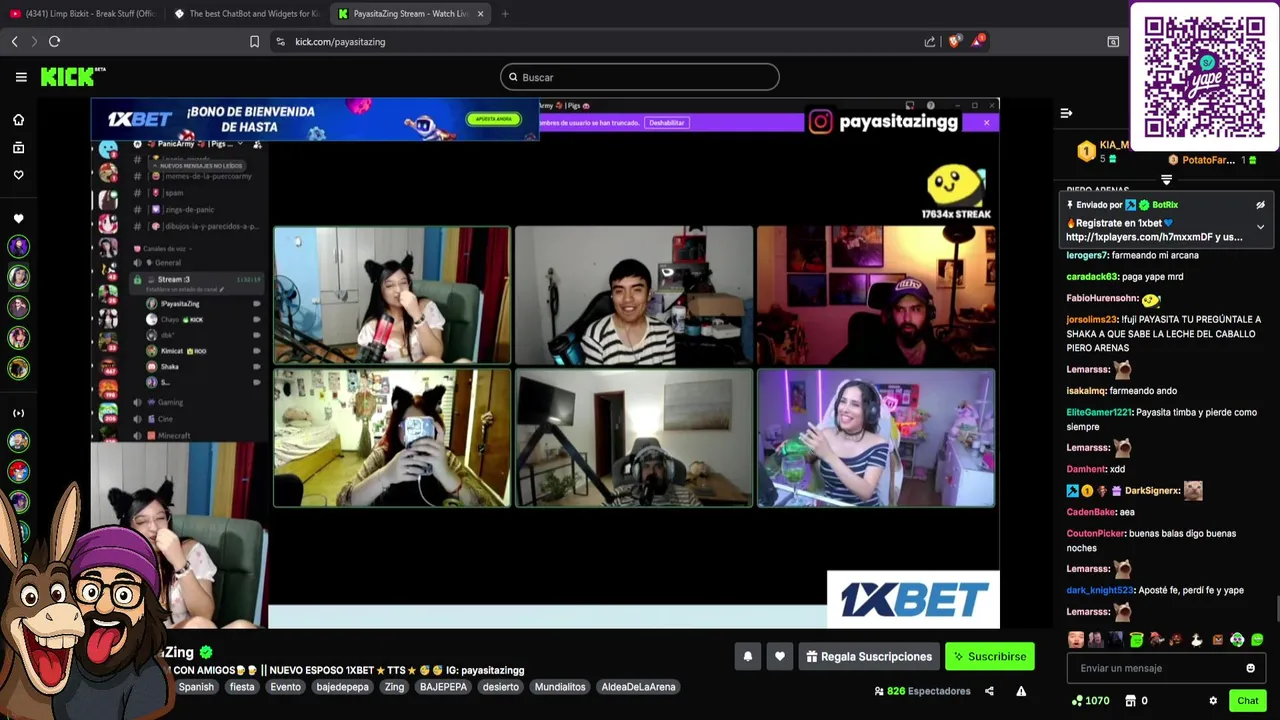Image resolution: width=1280 pixels, height=720 pixels.
Task: Select the bajedepepa tag
Action: click(342, 687)
